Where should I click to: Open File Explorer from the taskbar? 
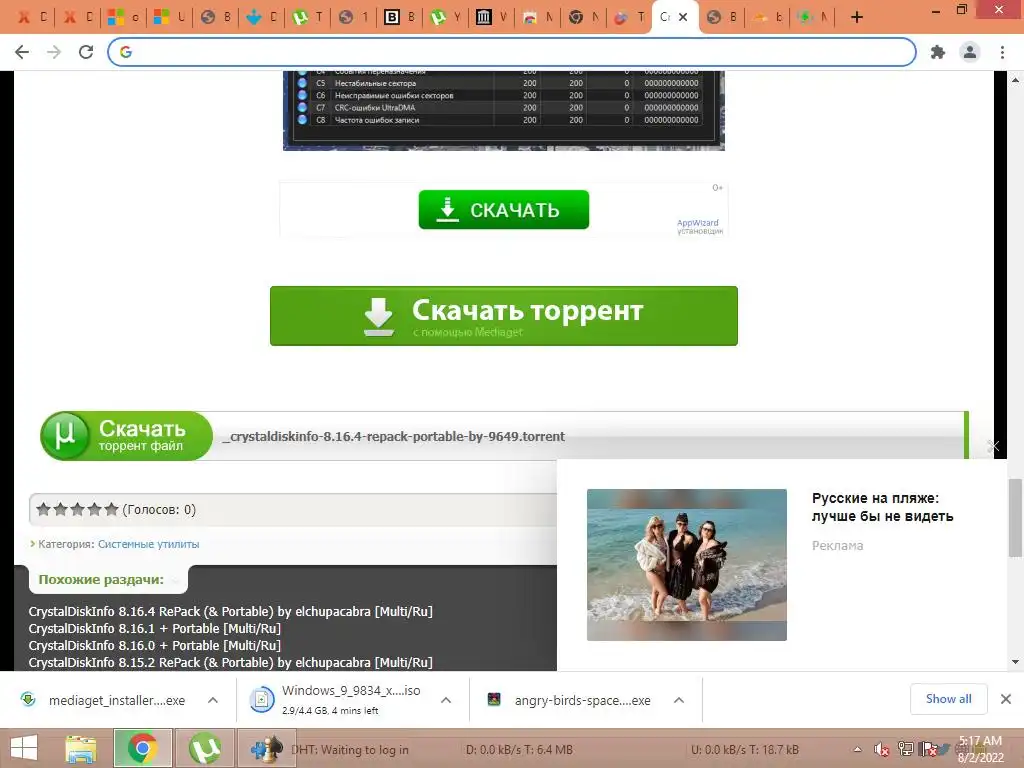coord(81,748)
